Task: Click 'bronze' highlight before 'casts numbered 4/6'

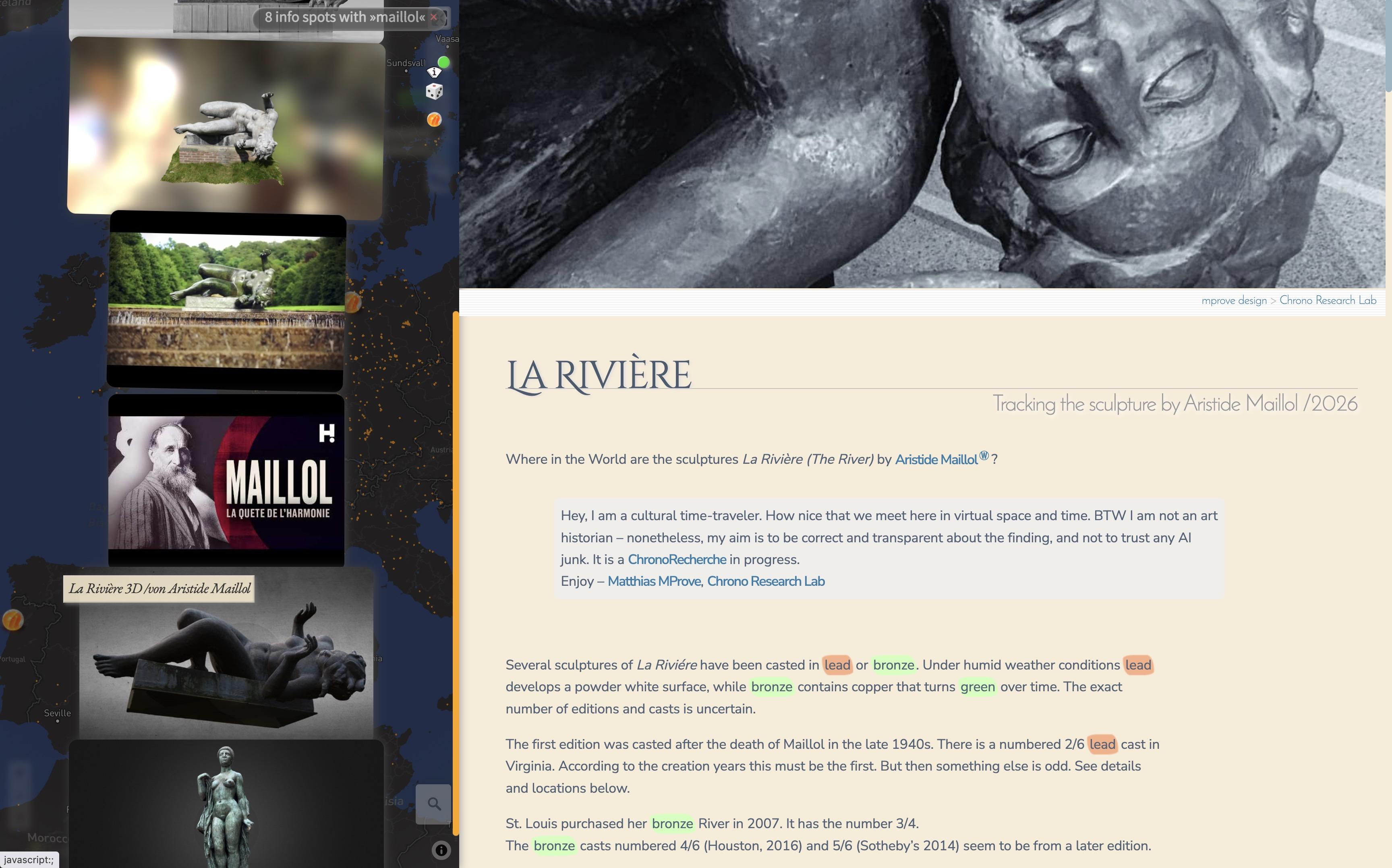Action: [x=553, y=846]
